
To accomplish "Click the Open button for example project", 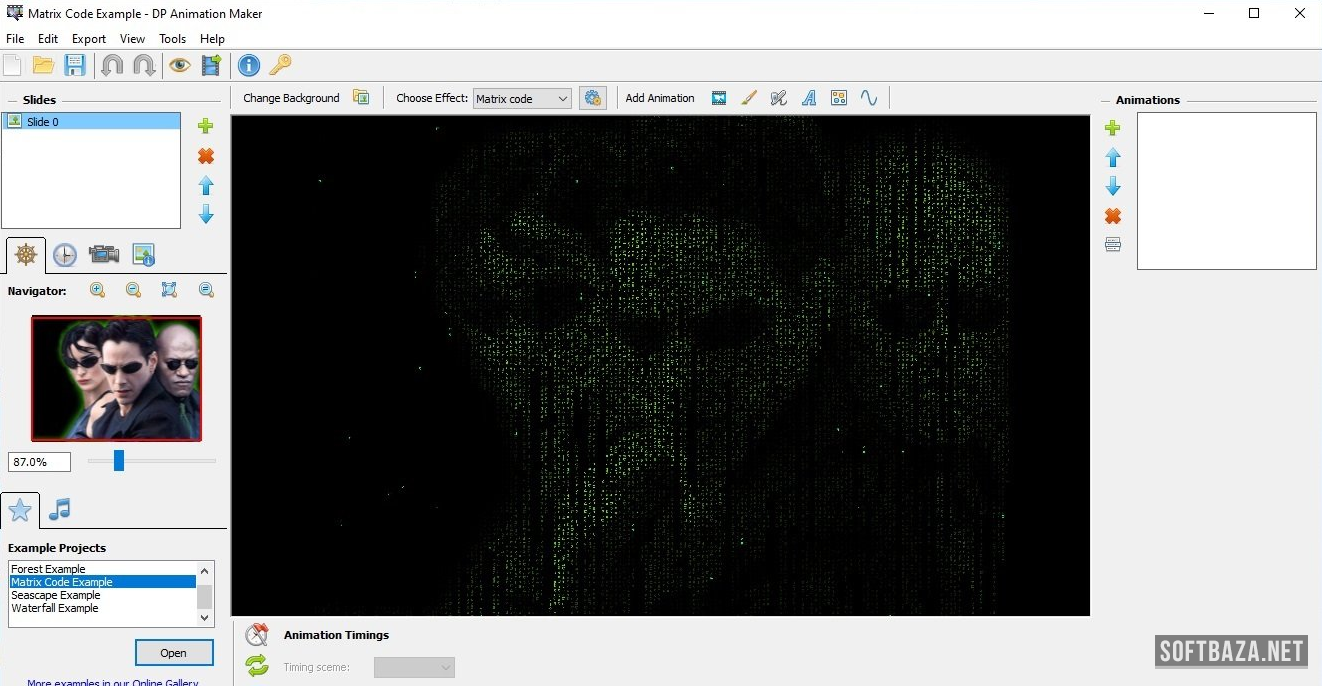I will coord(174,653).
